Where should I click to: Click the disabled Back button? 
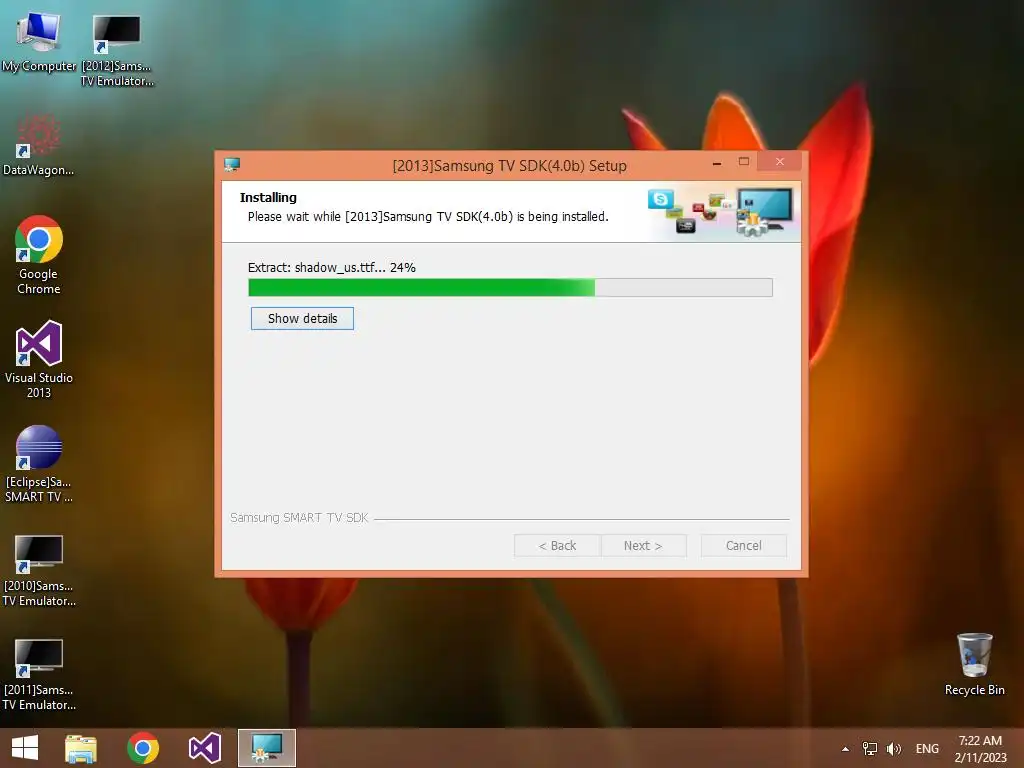coord(557,545)
